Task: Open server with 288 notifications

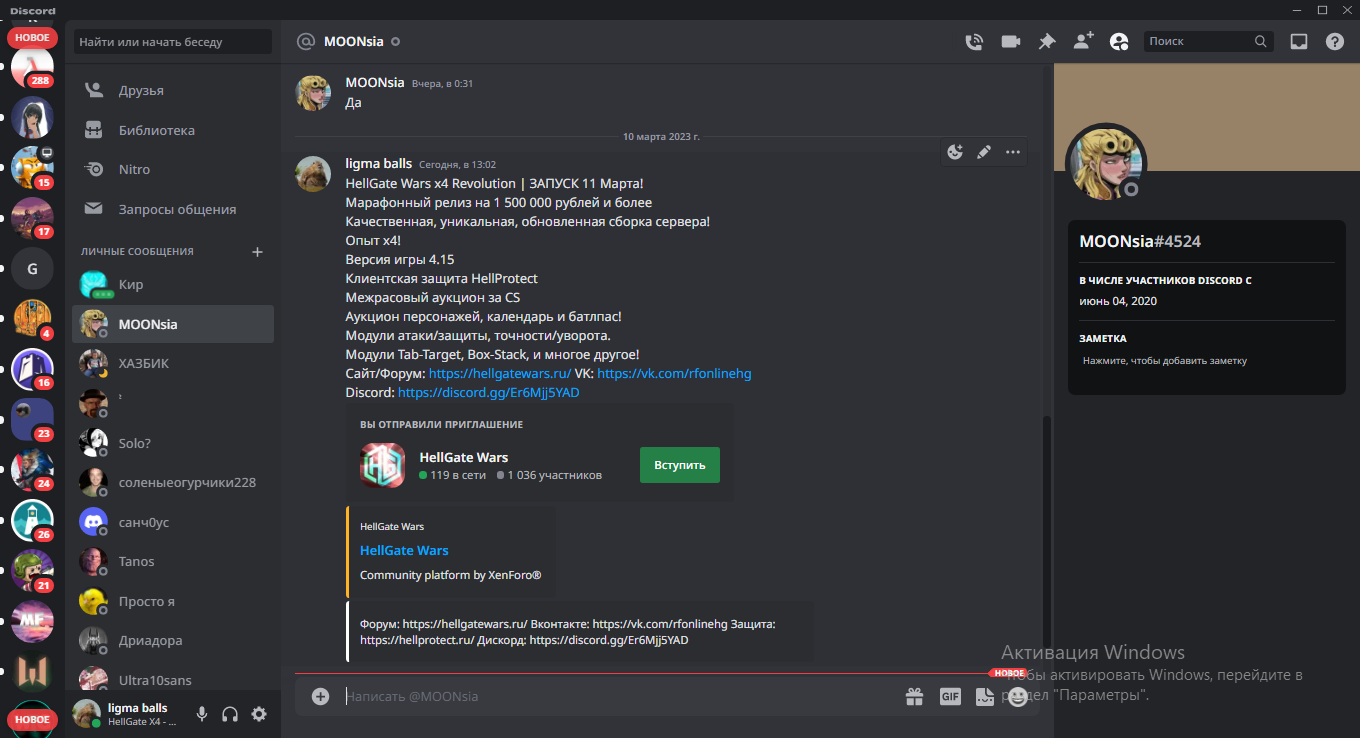Action: [32, 68]
